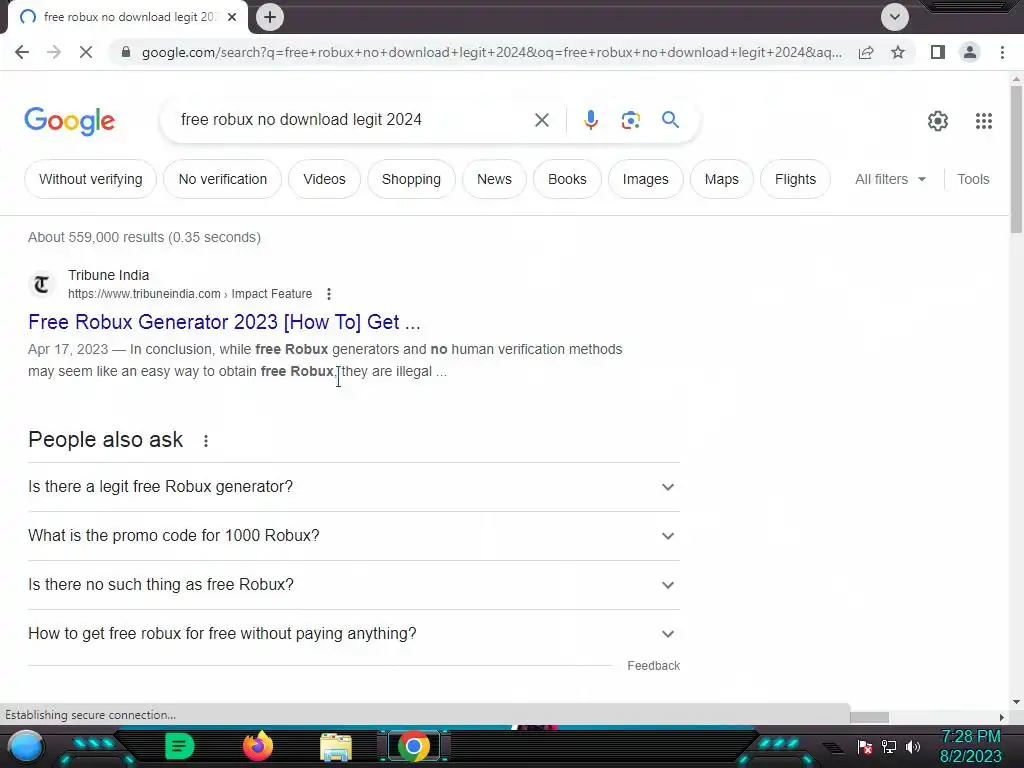Open the Start orb on taskbar
Image resolution: width=1024 pixels, height=768 pixels.
pyautogui.click(x=25, y=747)
